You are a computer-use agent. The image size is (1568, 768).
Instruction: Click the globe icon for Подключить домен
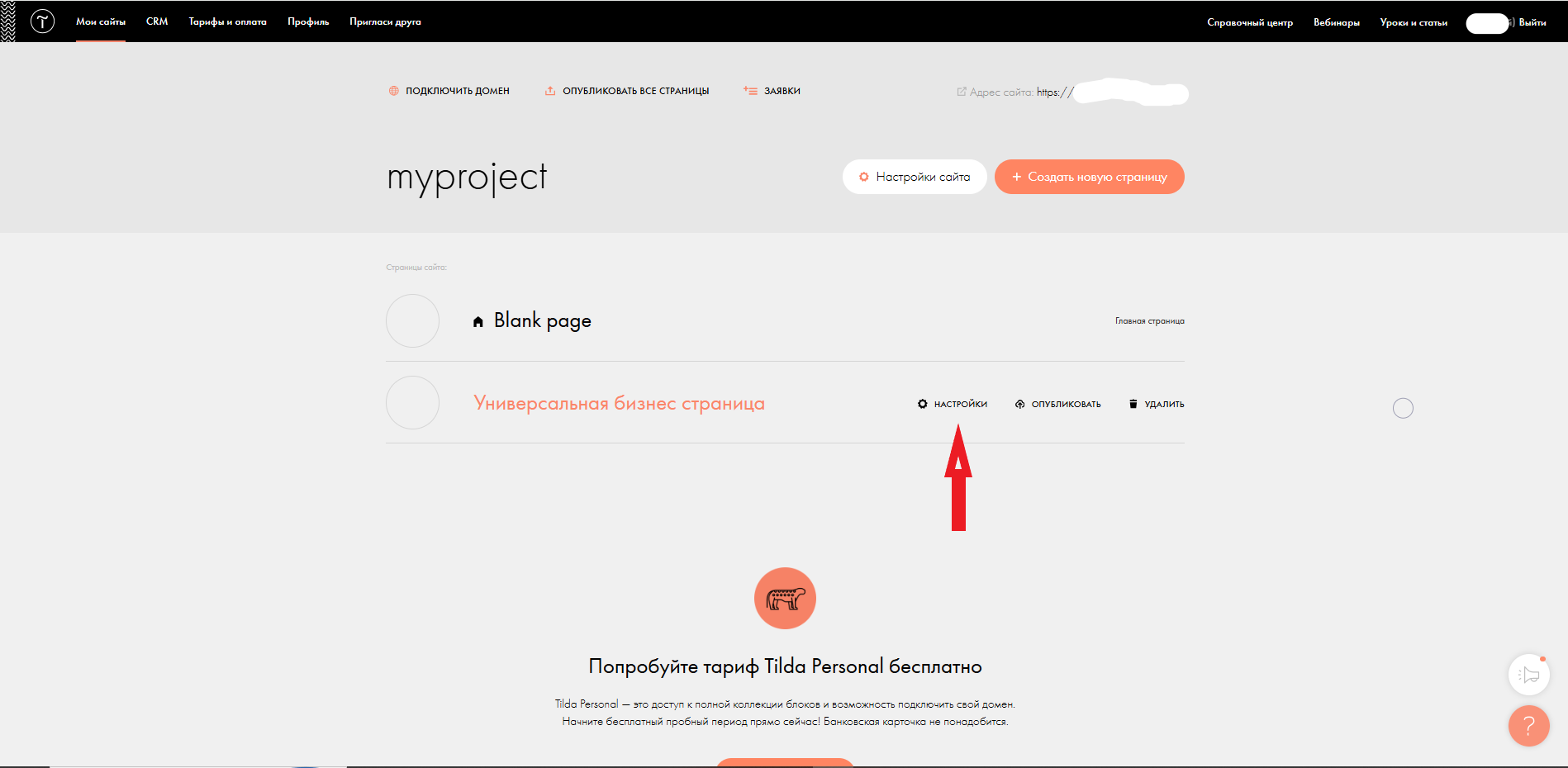click(394, 91)
